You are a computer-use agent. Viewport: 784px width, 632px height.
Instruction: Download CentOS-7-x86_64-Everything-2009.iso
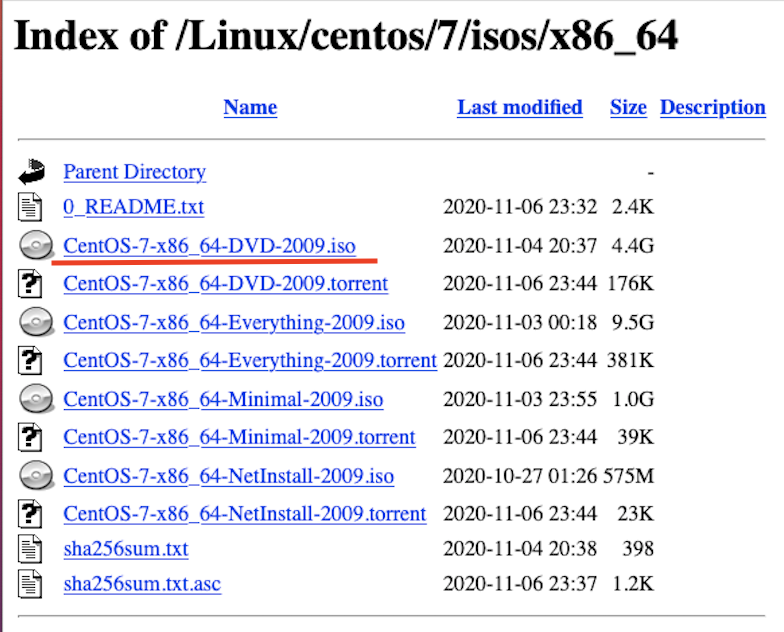coord(234,323)
